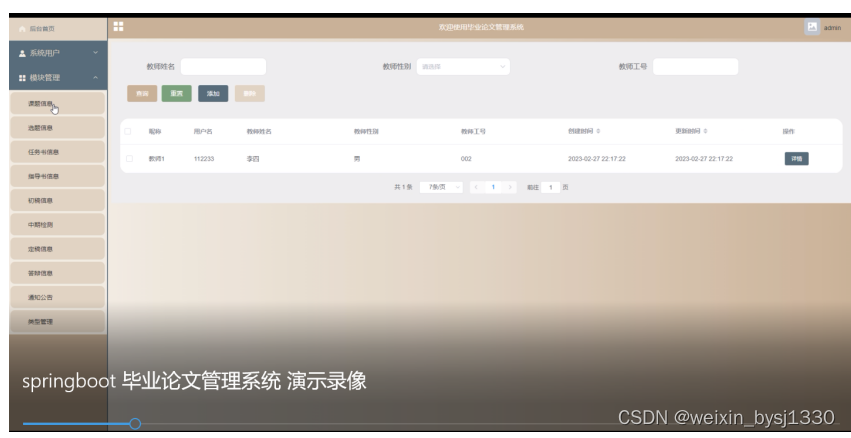Click the 教师工号 column header
Screen dimensions: 851x438
click(x=473, y=131)
